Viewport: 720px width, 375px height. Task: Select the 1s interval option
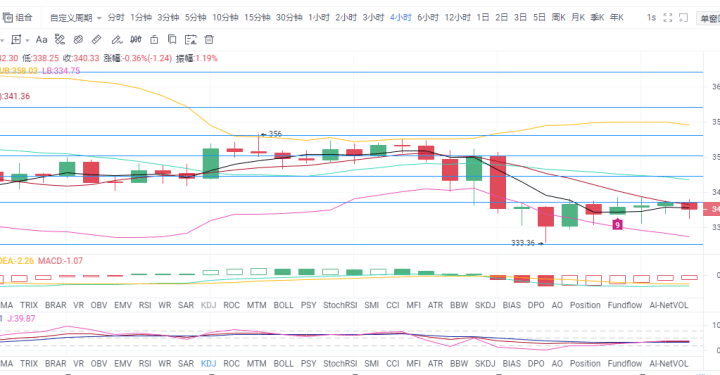tap(651, 17)
